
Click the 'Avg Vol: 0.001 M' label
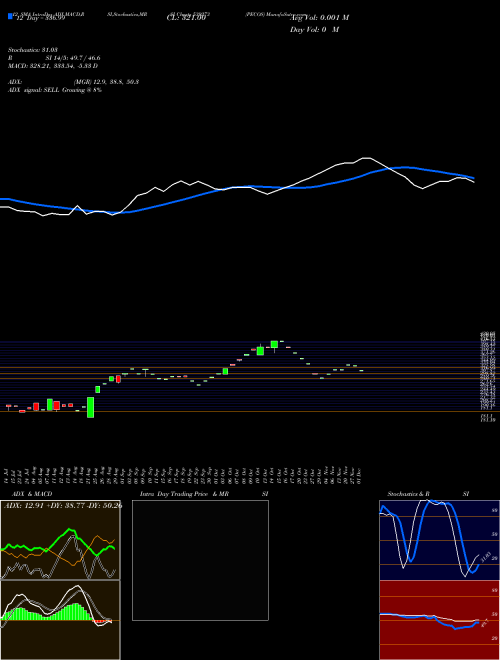[x=319, y=18]
